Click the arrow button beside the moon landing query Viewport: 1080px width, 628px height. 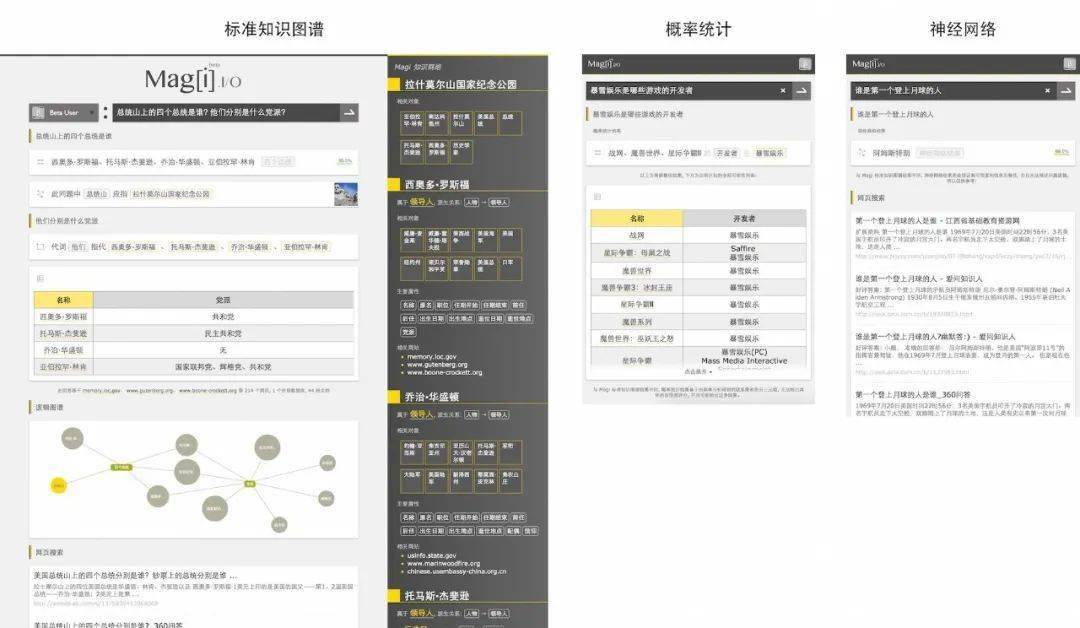(1066, 91)
